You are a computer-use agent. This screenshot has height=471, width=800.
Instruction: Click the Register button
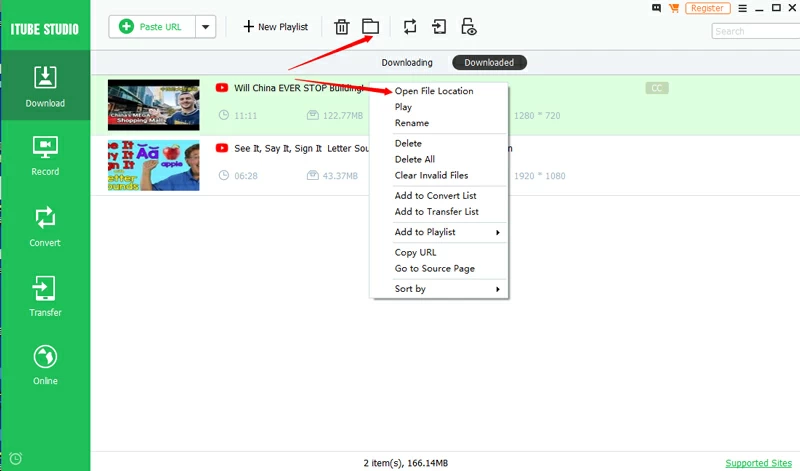coord(707,8)
